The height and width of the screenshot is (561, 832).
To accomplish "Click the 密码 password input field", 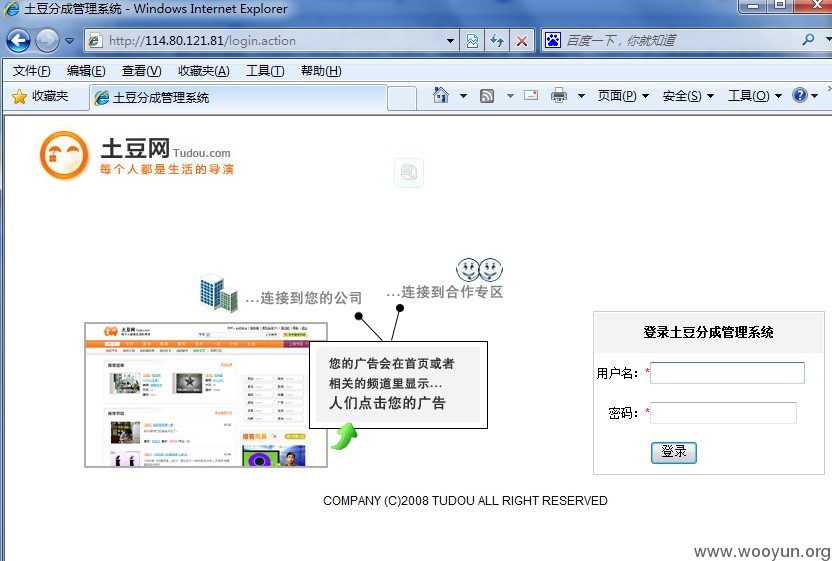I will coord(723,412).
